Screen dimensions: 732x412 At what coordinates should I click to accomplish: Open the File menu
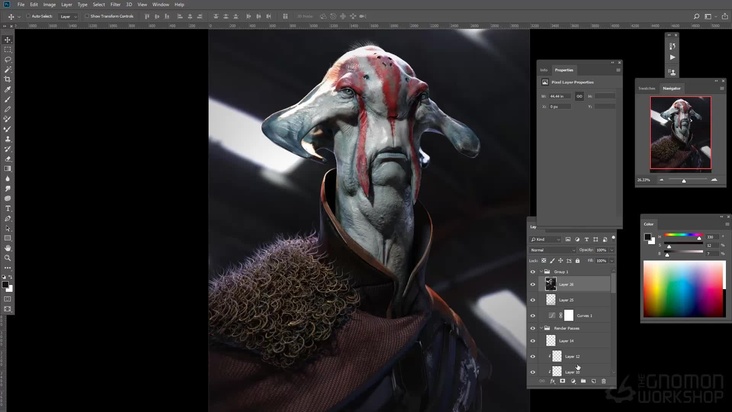coord(21,4)
